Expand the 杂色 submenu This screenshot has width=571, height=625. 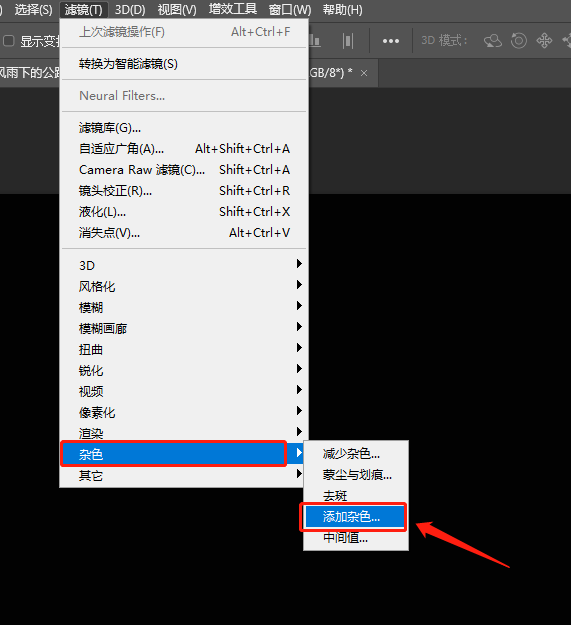184,454
